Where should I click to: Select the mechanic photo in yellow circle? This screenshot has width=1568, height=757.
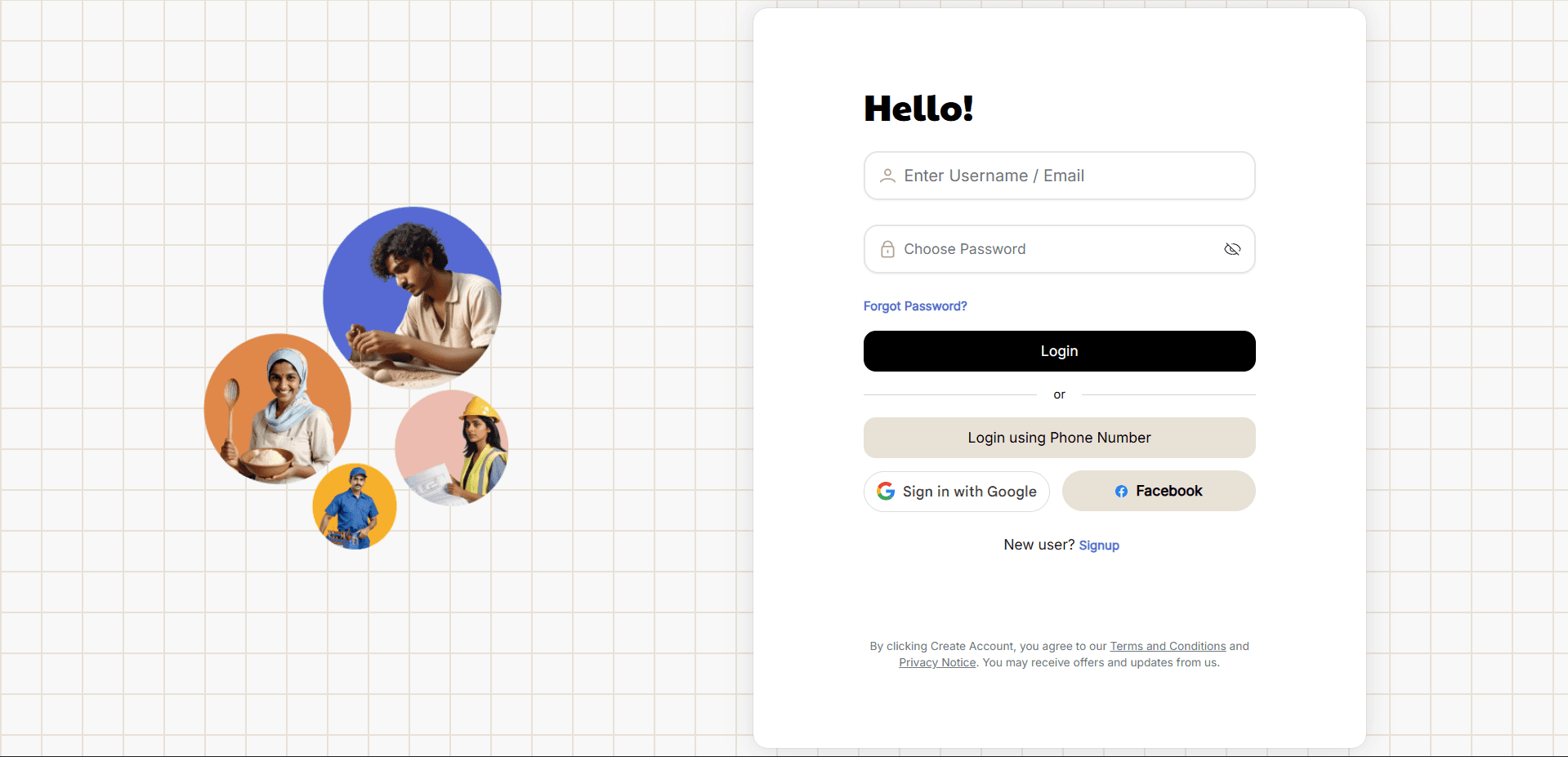[355, 506]
